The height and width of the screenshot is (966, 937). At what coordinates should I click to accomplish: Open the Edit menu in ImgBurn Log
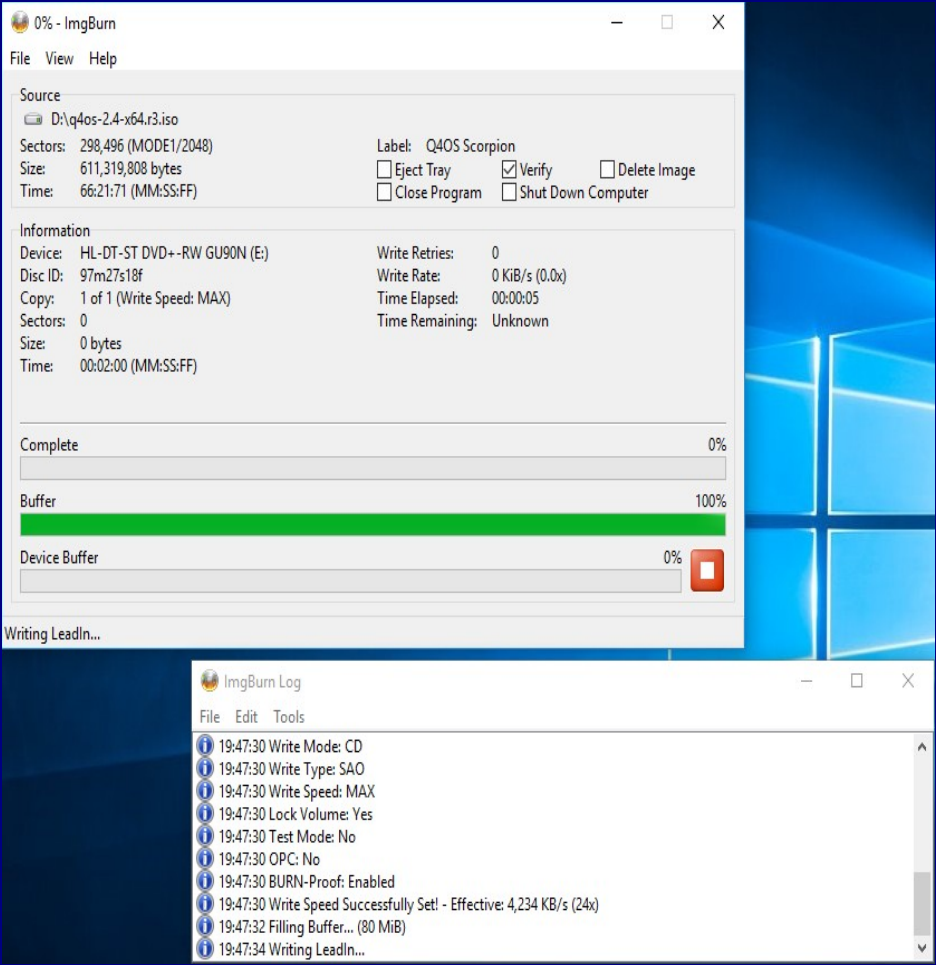coord(246,717)
